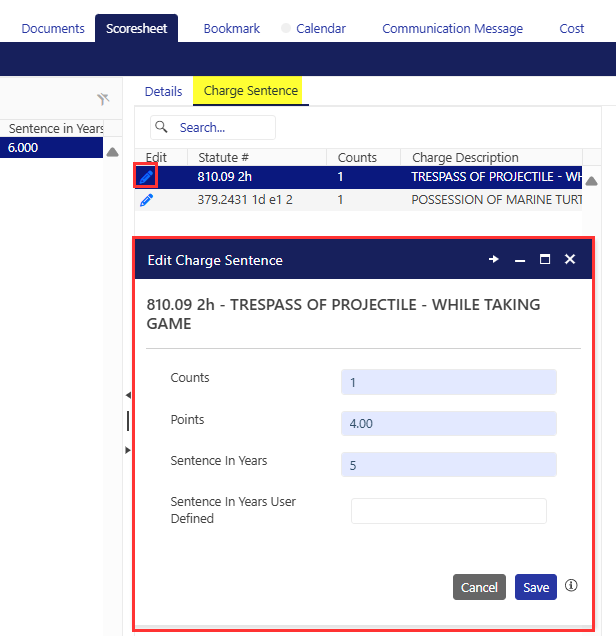This screenshot has width=616, height=636.
Task: Expand the left panel with the right-pointing splitter arrow
Action: tap(127, 450)
